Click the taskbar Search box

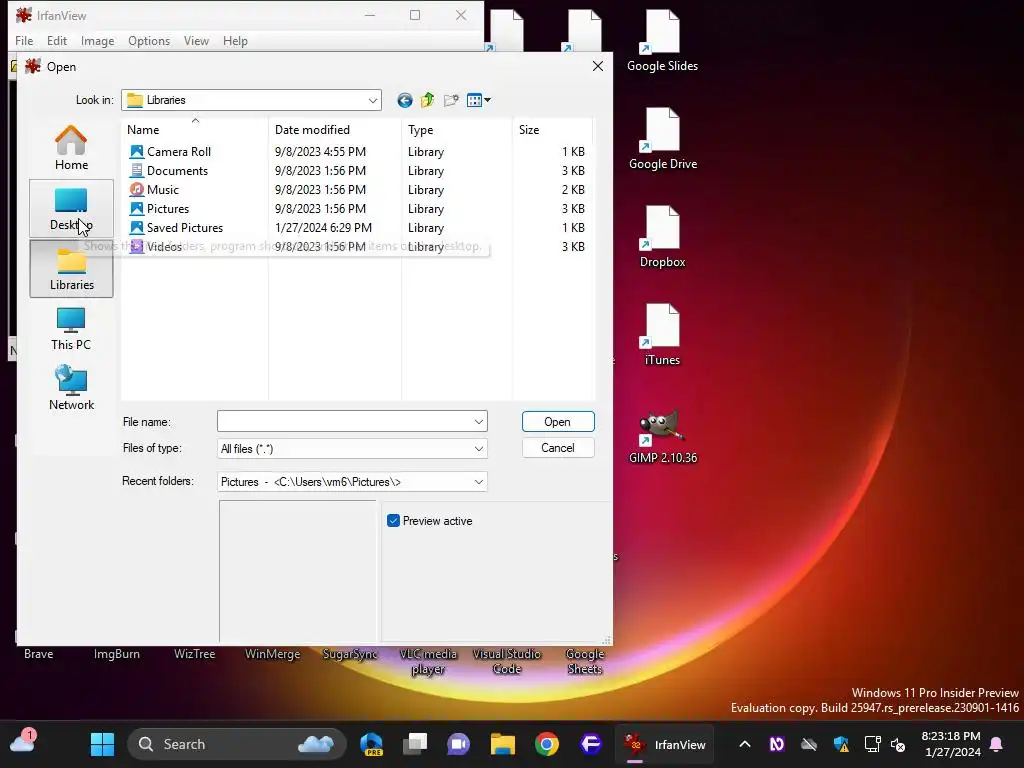pyautogui.click(x=236, y=744)
